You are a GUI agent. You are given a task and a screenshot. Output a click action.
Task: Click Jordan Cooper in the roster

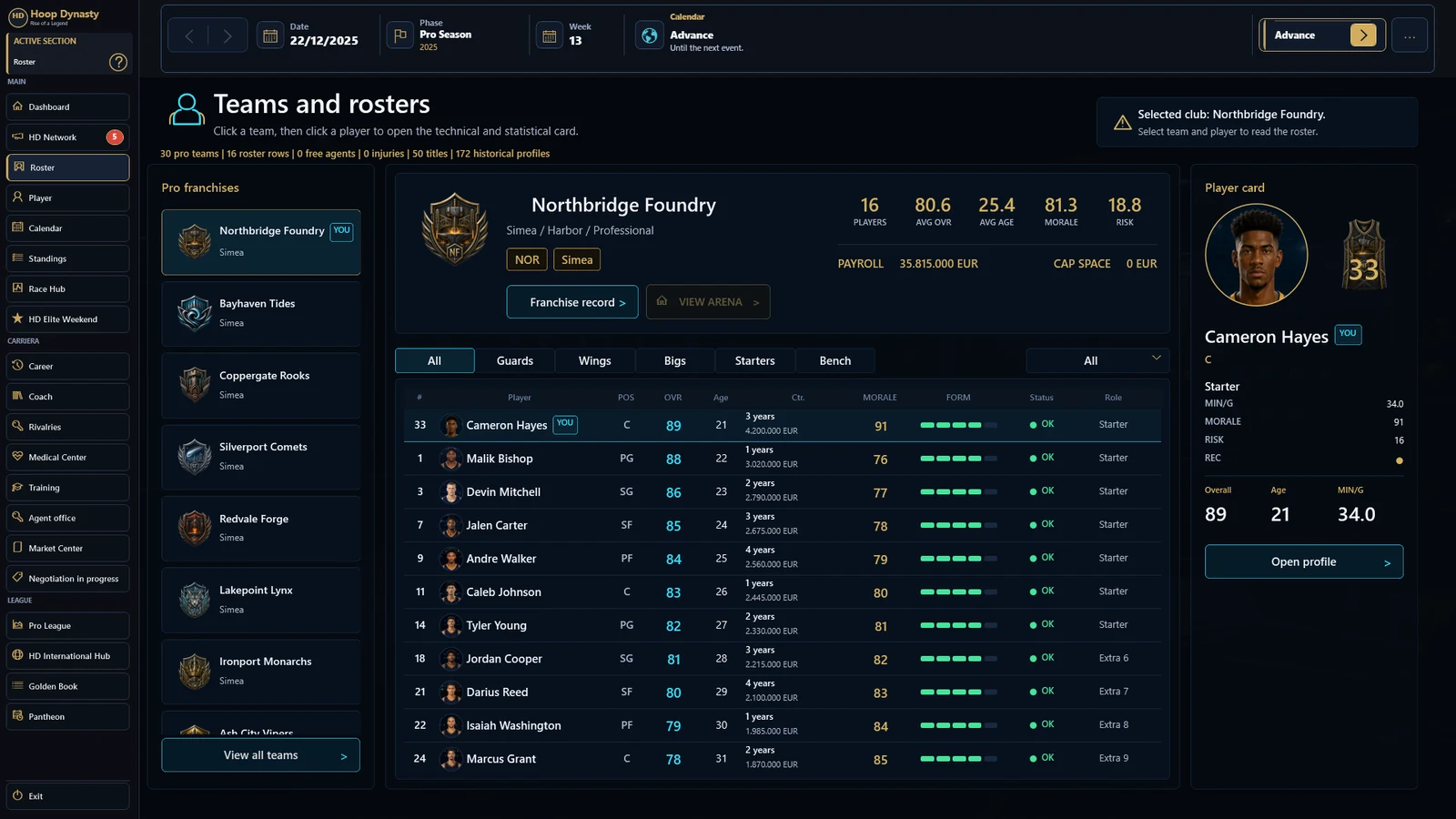[x=783, y=659]
